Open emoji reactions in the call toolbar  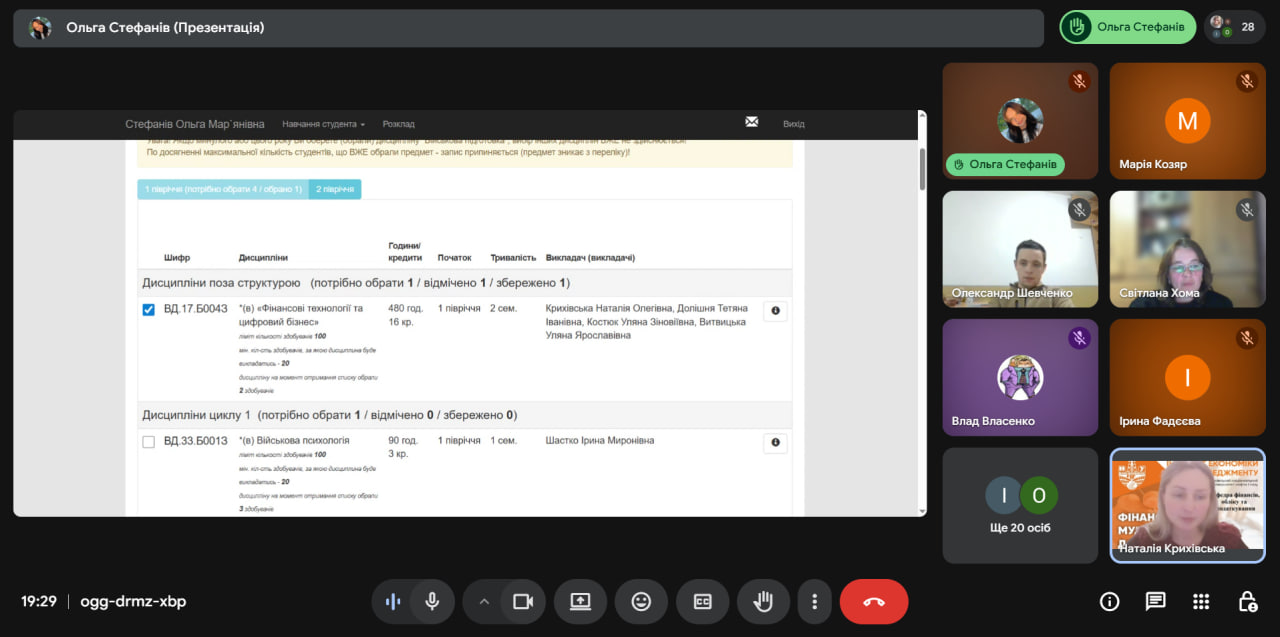641,602
